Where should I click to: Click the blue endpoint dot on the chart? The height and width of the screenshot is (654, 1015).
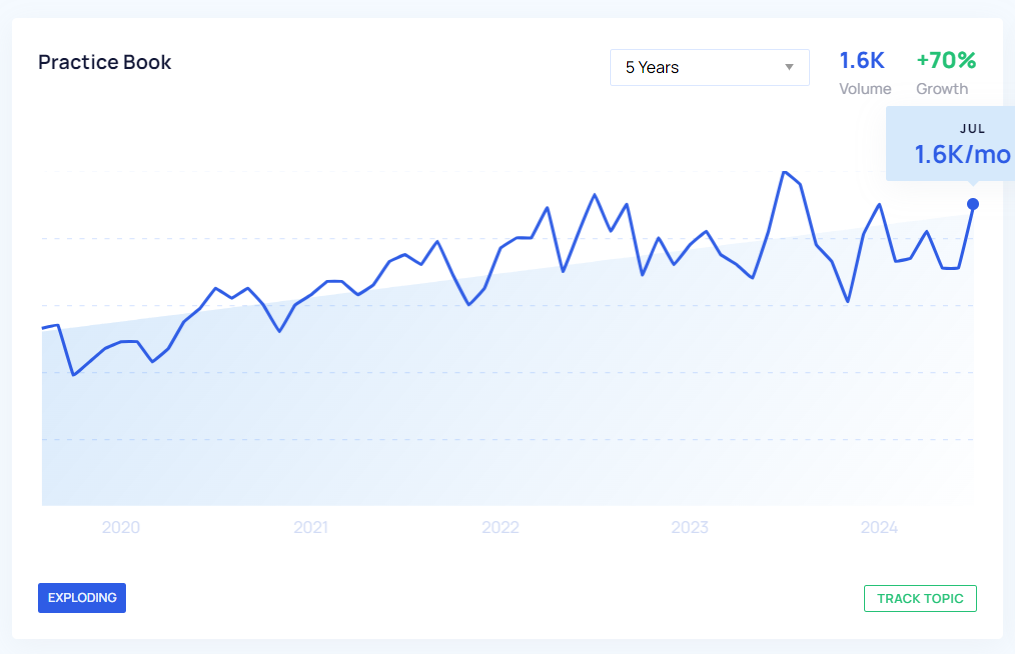coord(973,204)
